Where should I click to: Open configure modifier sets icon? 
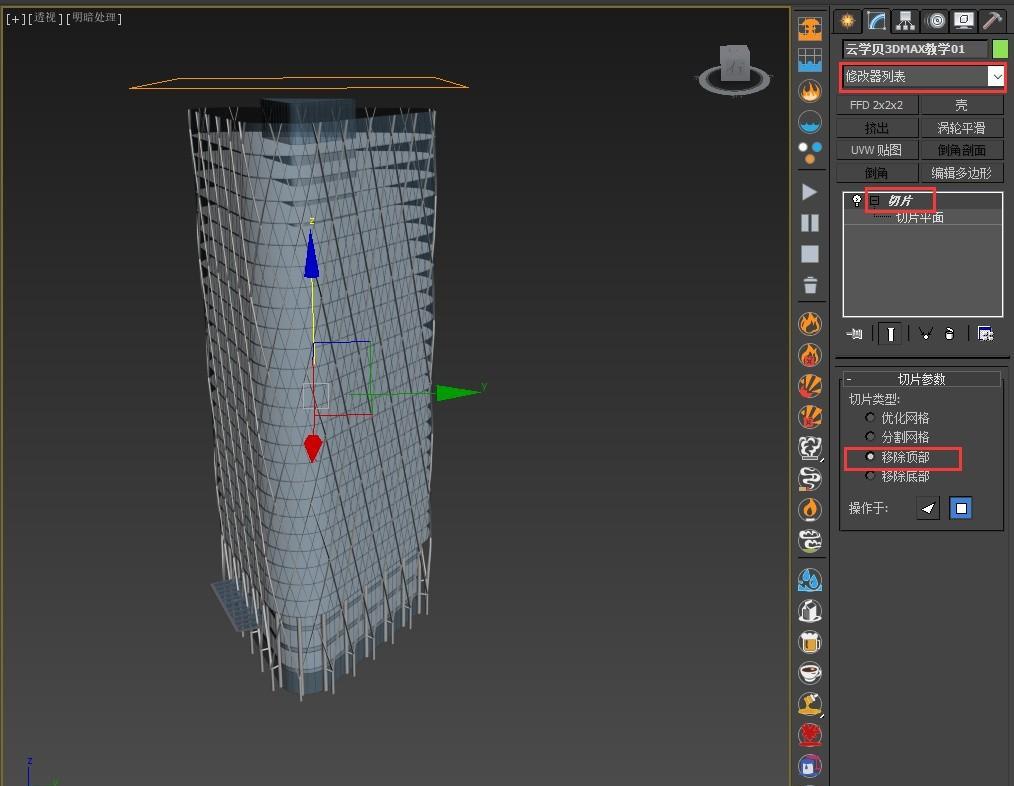pyautogui.click(x=985, y=334)
